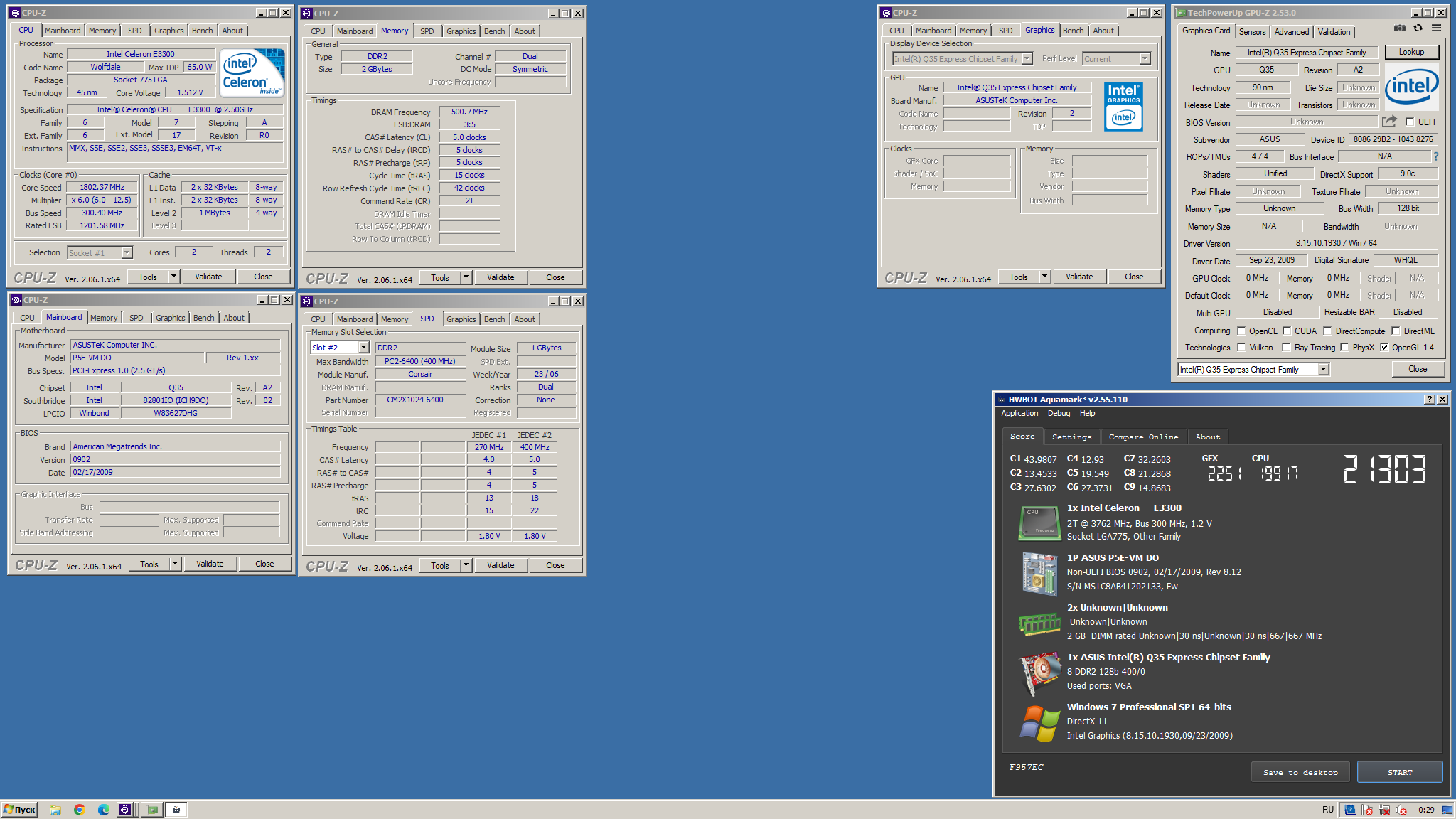Click the Intel Celeron logo in CPU-Z CPU window

click(x=252, y=73)
